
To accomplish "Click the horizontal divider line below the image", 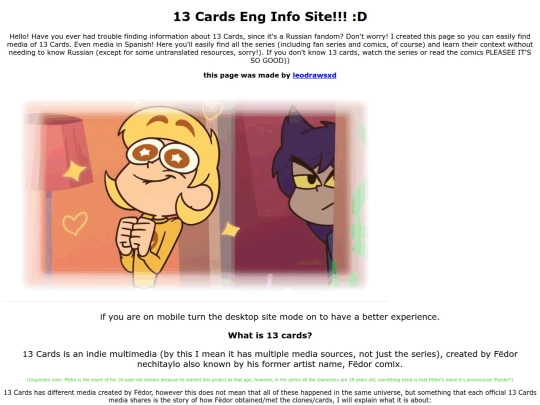I will [x=195, y=301].
